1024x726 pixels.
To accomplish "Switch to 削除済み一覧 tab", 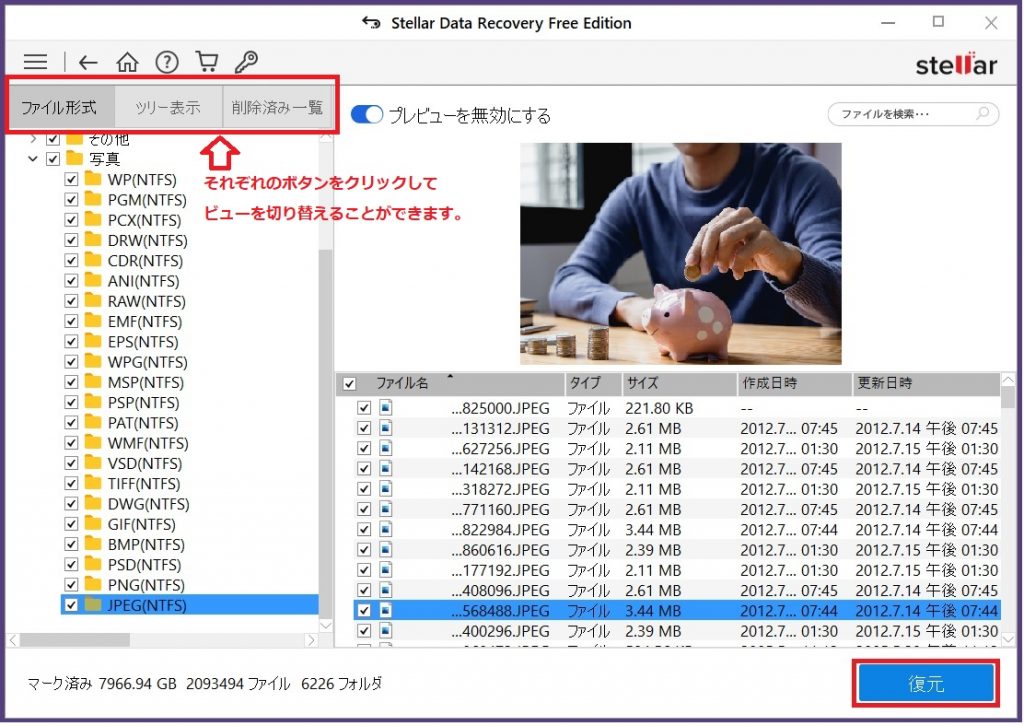I will click(x=278, y=107).
